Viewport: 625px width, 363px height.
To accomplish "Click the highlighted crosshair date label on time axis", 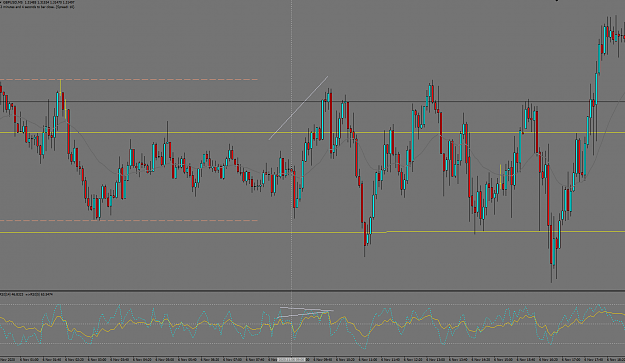I will click(x=291, y=359).
